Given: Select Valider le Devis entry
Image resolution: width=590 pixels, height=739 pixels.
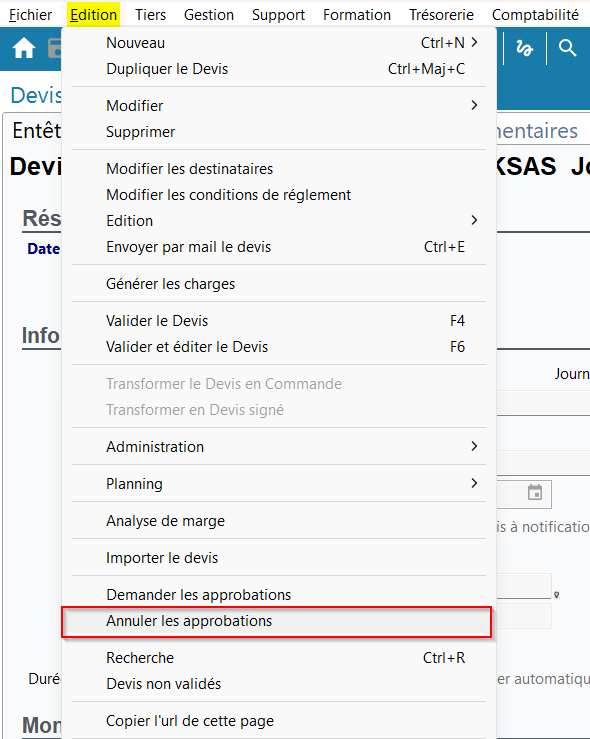Looking at the screenshot, I should [279, 321].
